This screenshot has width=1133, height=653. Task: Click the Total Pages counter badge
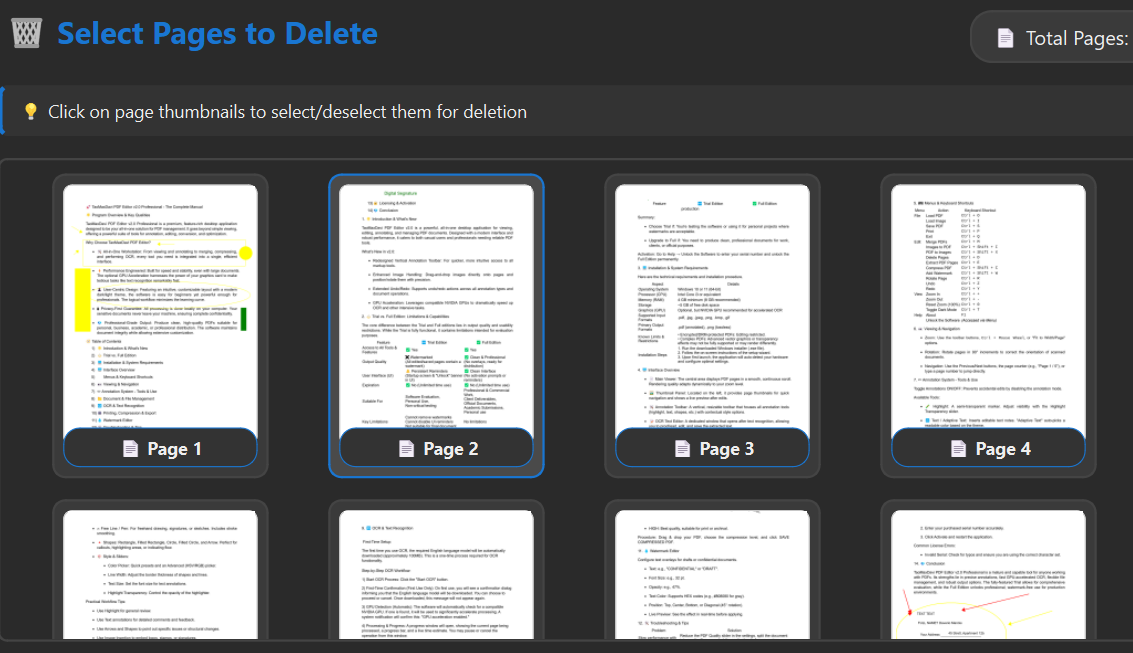click(x=1052, y=38)
